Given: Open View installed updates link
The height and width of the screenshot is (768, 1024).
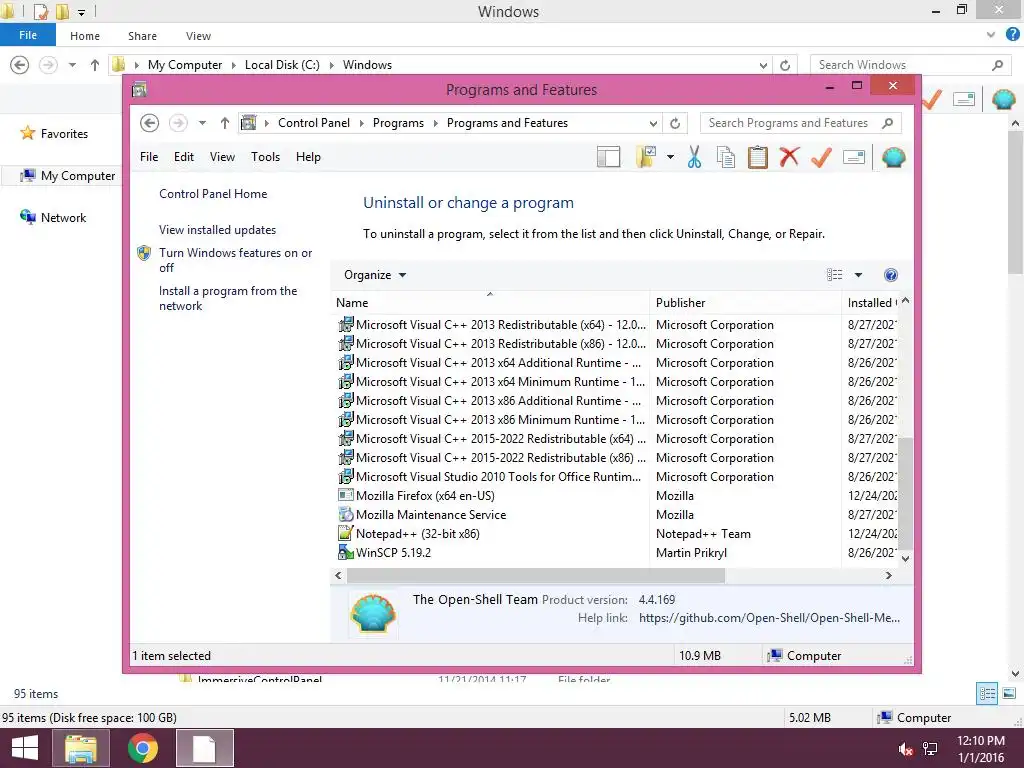Looking at the screenshot, I should coord(217,230).
